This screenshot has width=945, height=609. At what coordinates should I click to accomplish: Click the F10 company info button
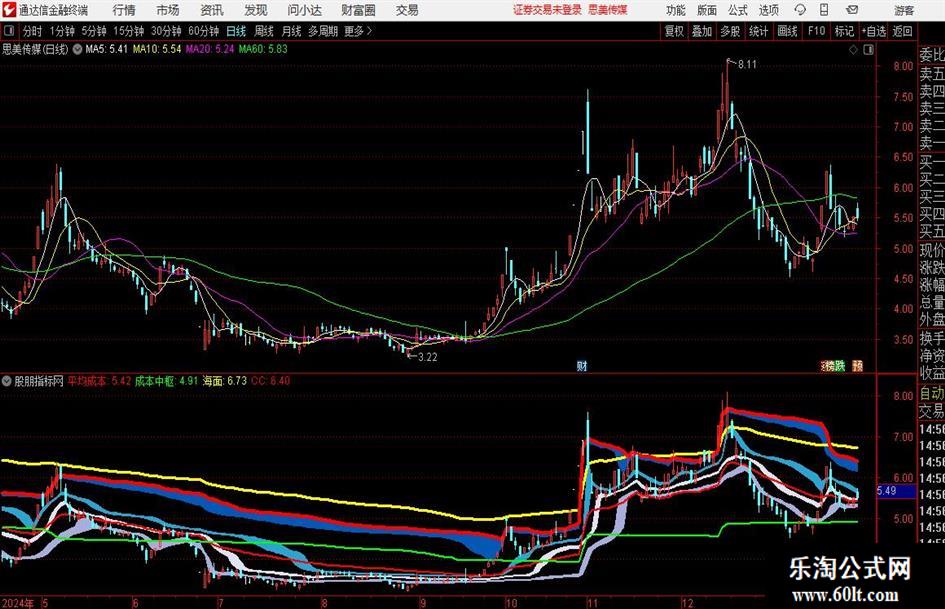click(816, 31)
